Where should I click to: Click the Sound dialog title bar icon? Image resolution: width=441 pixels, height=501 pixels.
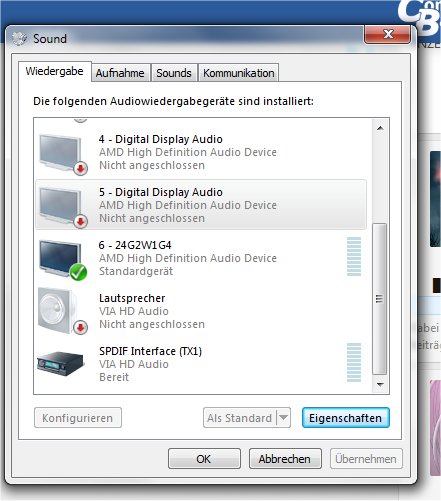19,39
